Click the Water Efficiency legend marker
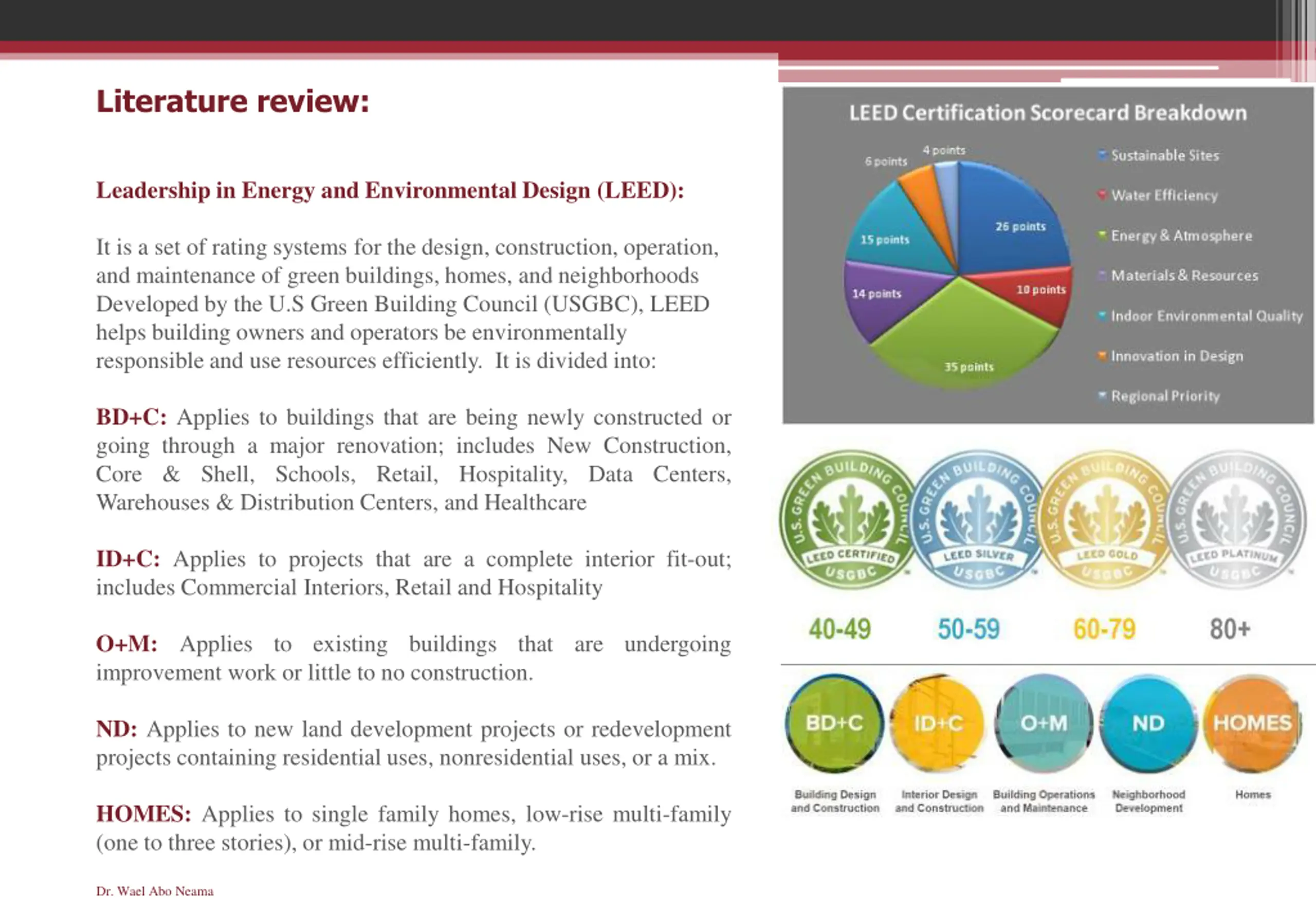This screenshot has width=1316, height=911. (1103, 195)
